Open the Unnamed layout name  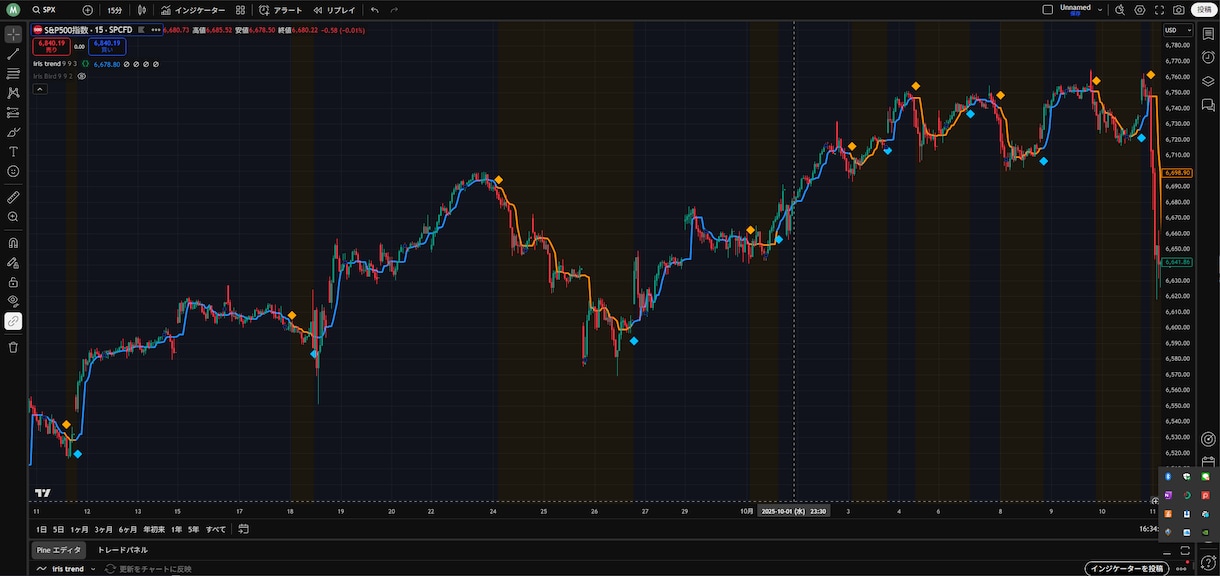[1076, 8]
